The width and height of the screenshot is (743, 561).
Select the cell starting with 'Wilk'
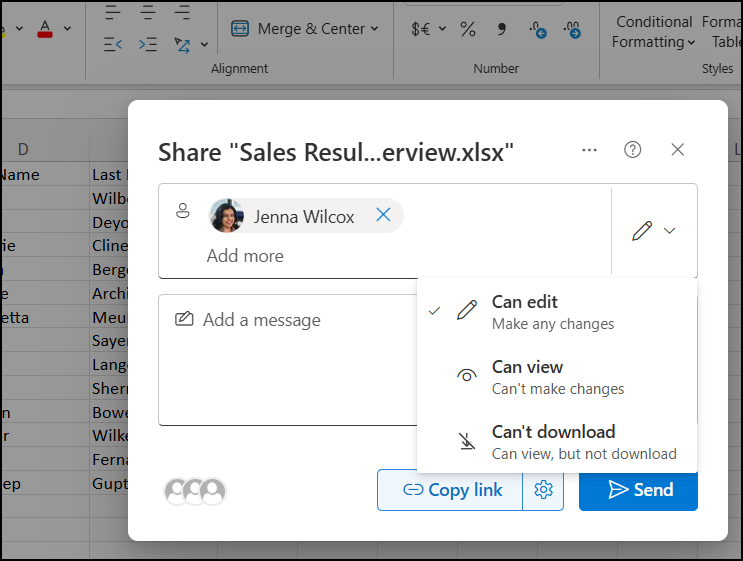(109, 435)
